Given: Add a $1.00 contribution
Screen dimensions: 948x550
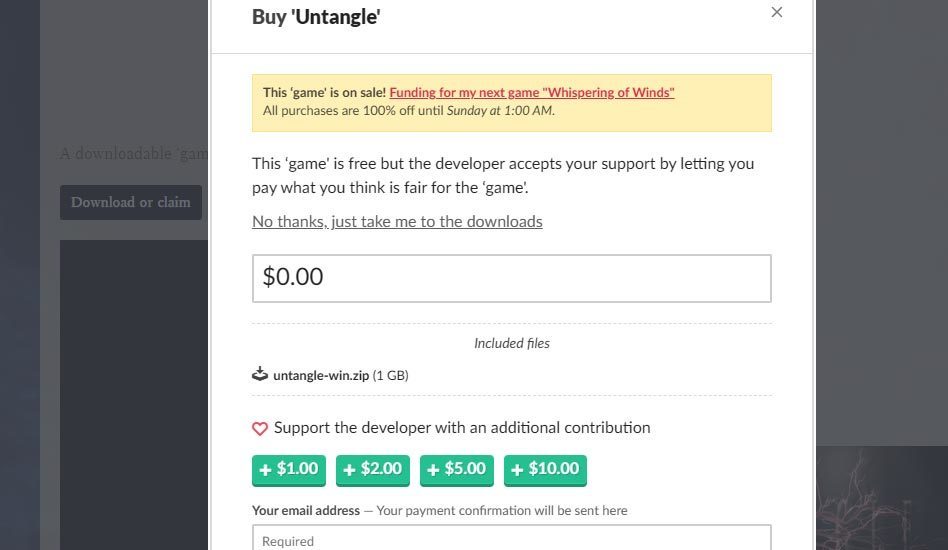Looking at the screenshot, I should pos(289,470).
